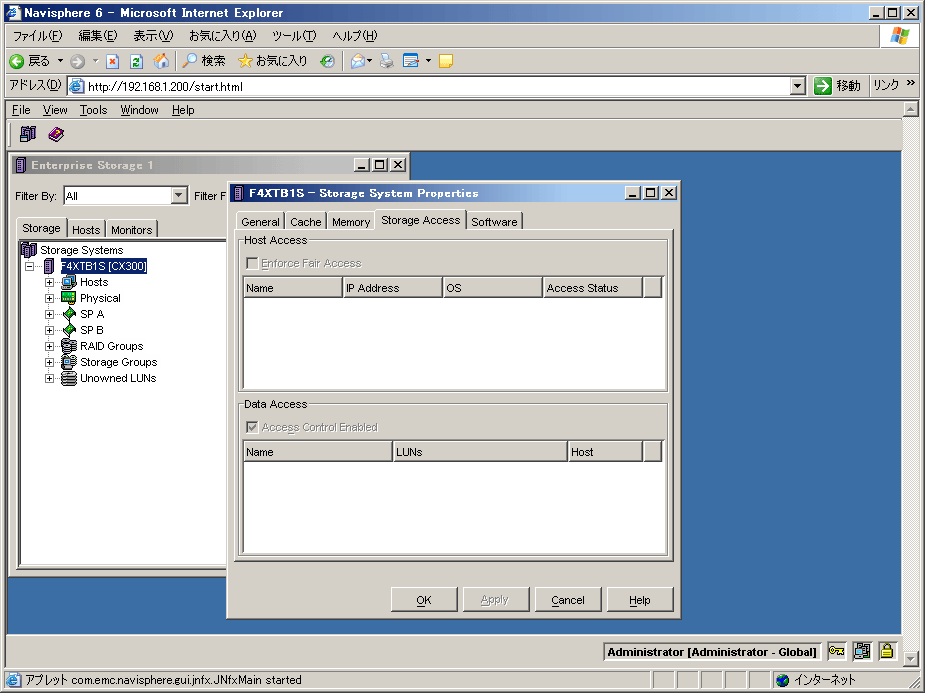
Task: Click the IE Stop toolbar icon
Action: pos(113,61)
